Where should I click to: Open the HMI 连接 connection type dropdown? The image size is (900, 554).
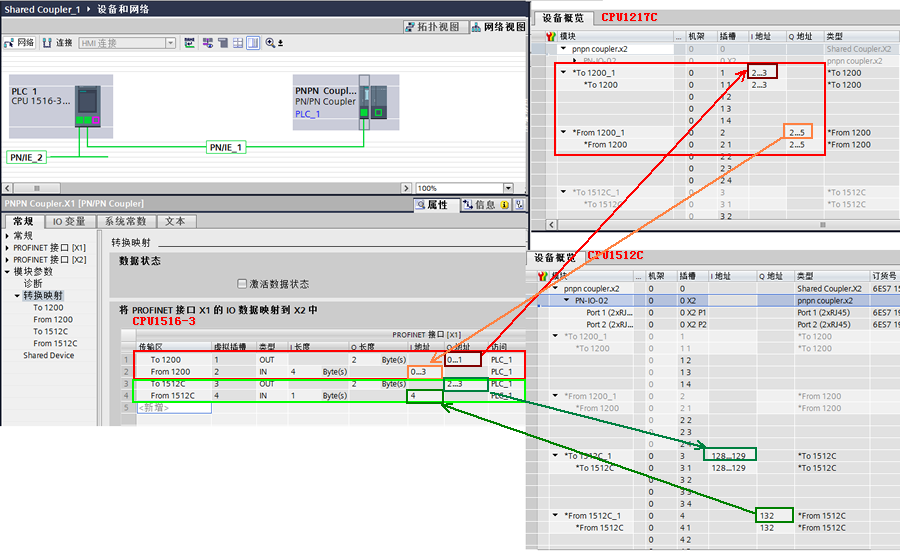click(x=170, y=43)
